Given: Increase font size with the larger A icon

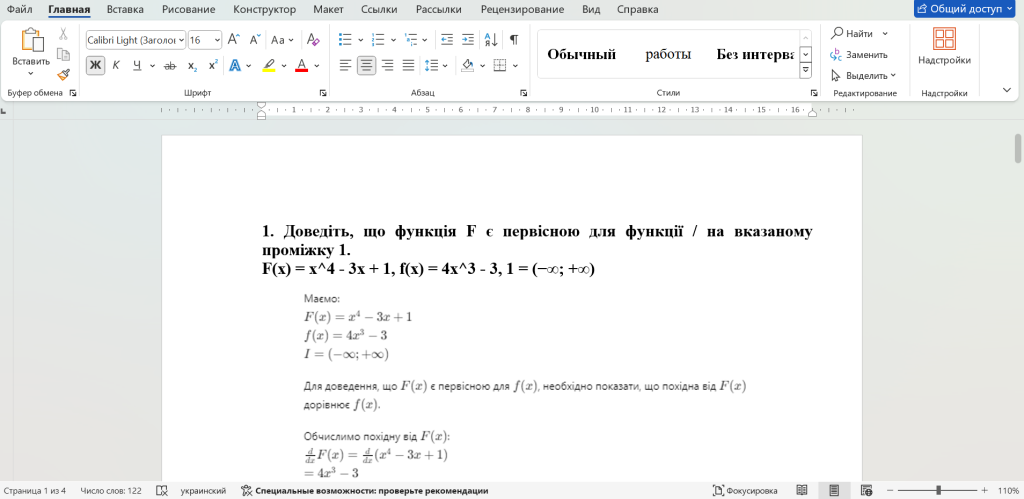Looking at the screenshot, I should [233, 40].
